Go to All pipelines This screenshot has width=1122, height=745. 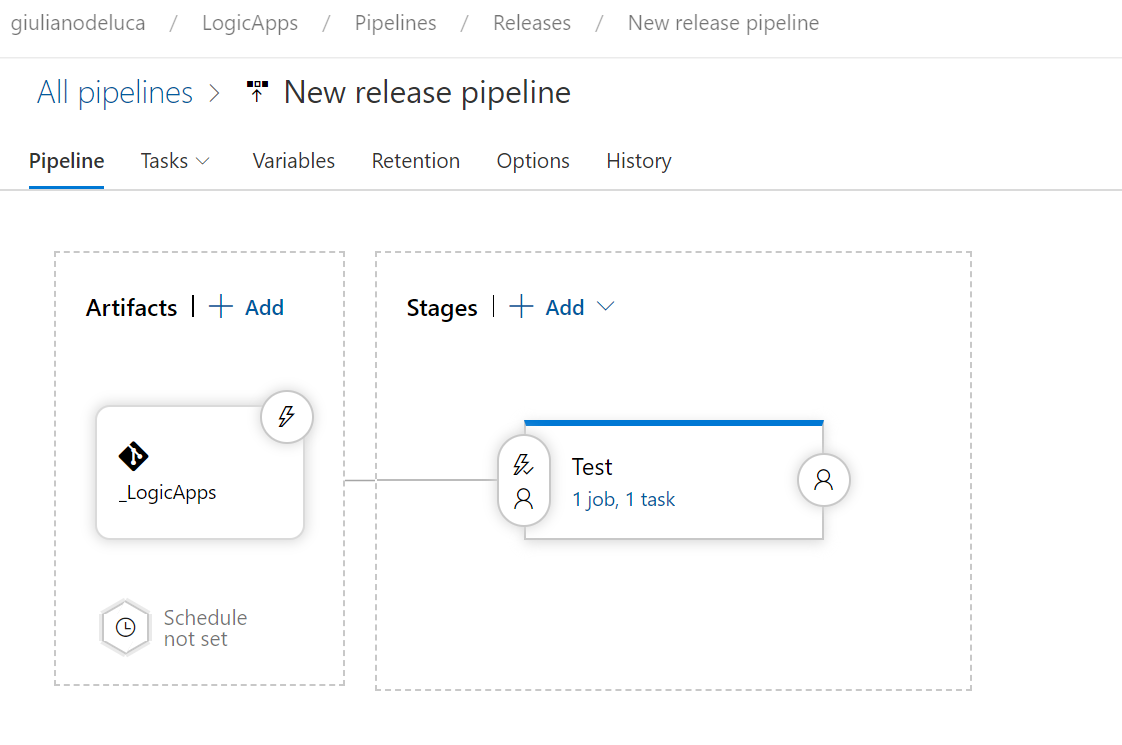pos(115,92)
